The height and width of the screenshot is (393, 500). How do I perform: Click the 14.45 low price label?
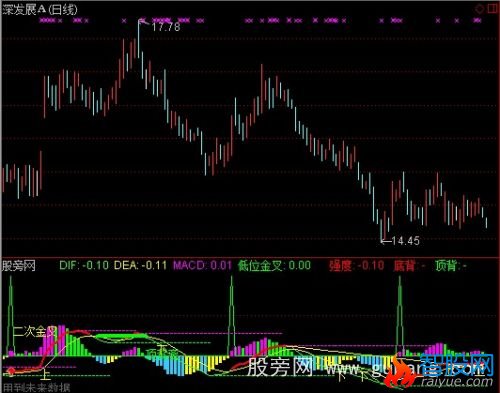click(x=405, y=241)
